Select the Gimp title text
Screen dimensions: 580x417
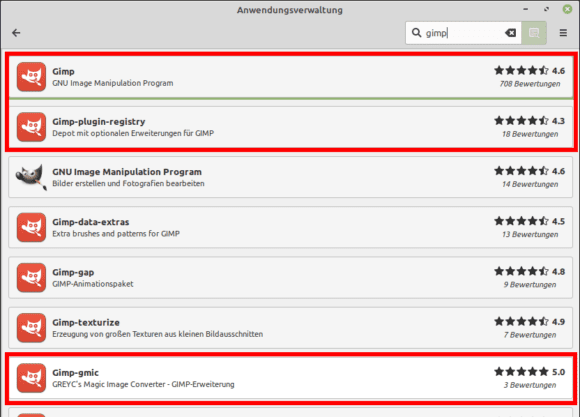point(63,71)
